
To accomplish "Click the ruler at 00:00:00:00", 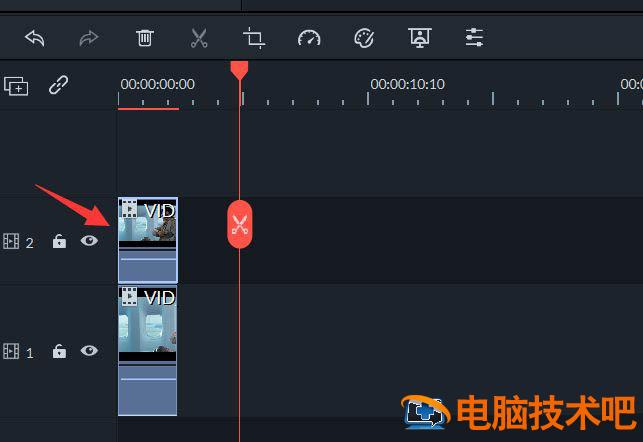I will tap(157, 84).
